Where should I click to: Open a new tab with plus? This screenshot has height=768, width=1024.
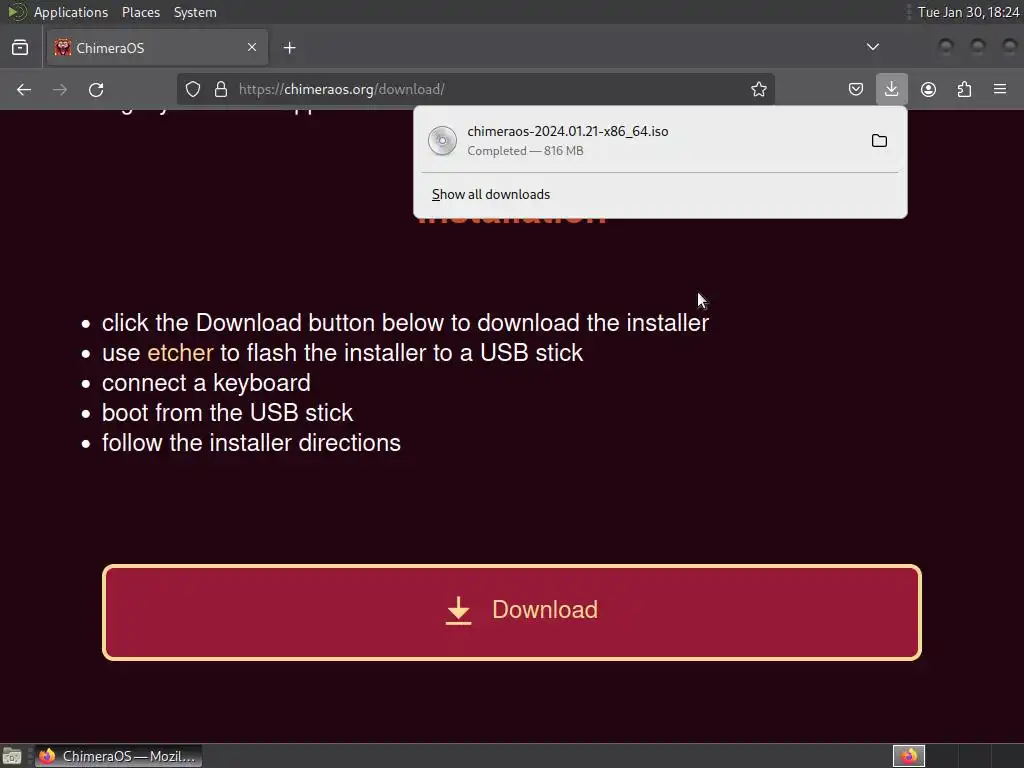click(x=289, y=48)
